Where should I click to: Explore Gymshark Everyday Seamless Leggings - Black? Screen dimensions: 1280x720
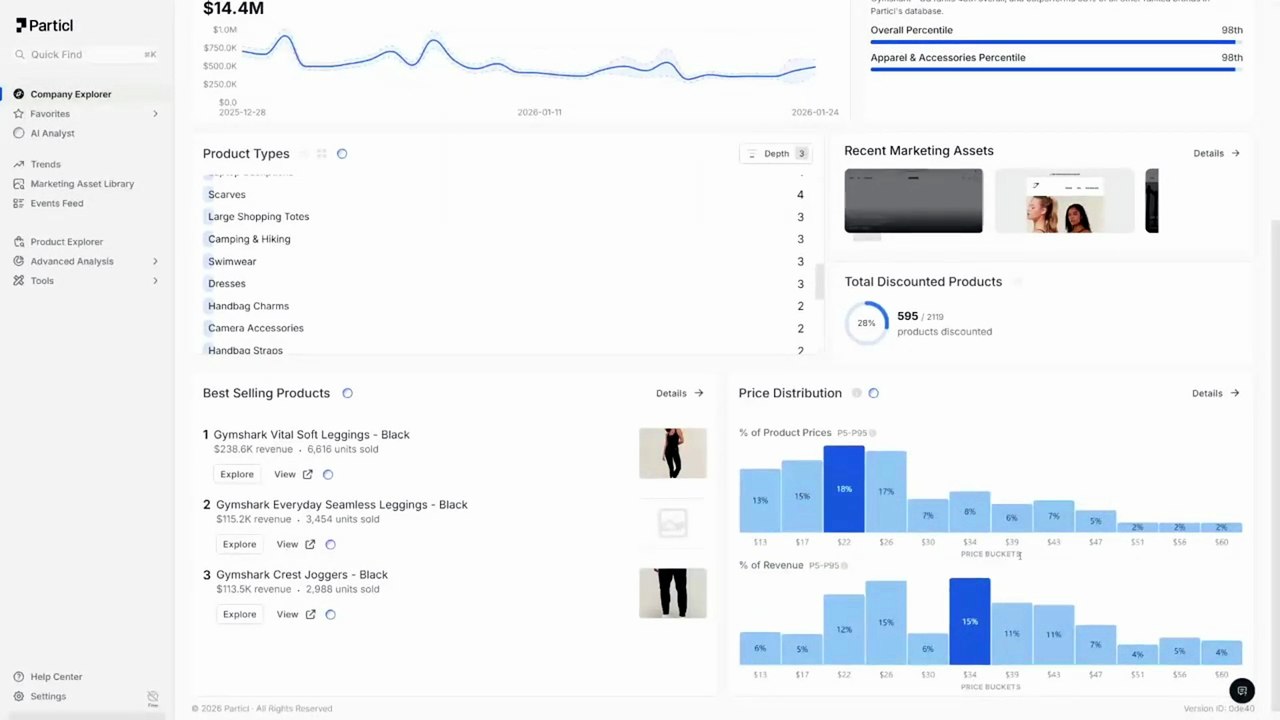pyautogui.click(x=239, y=544)
